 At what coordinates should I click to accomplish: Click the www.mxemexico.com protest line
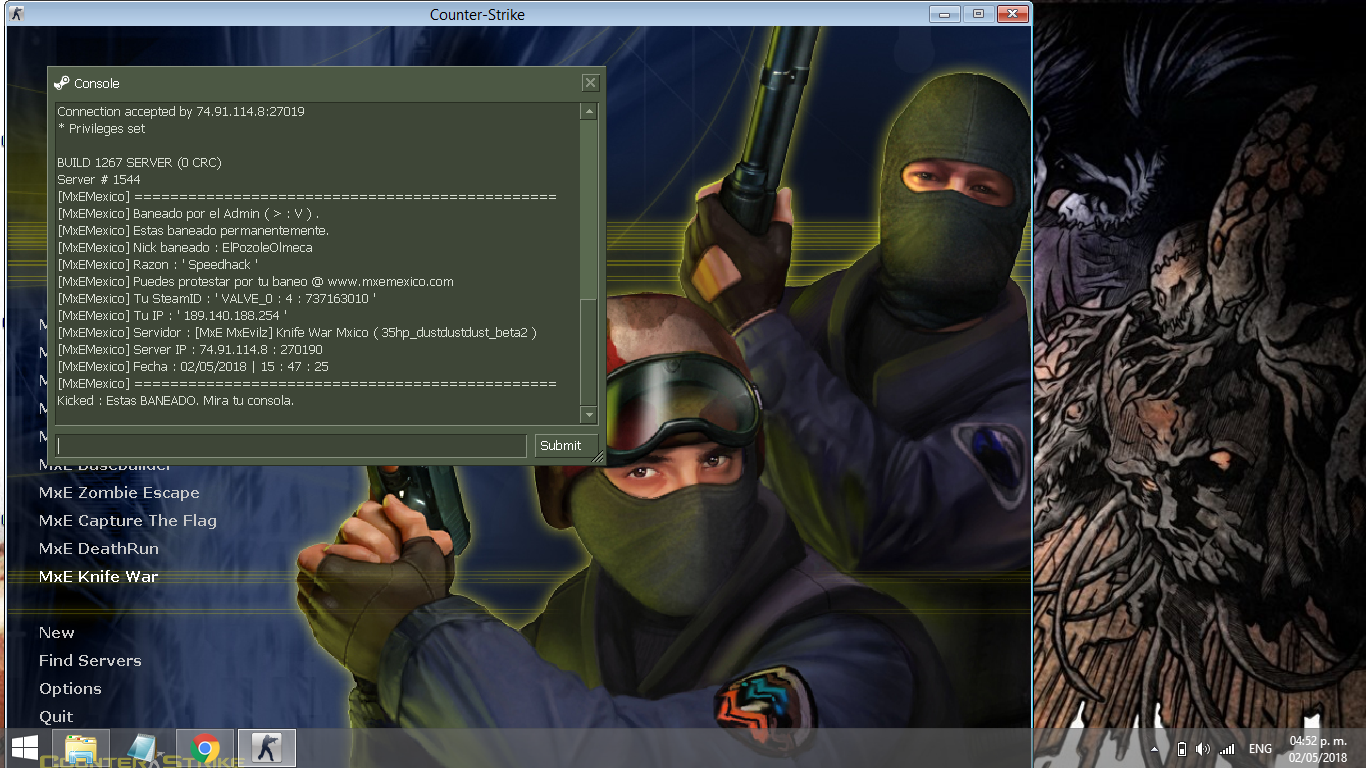(x=256, y=282)
